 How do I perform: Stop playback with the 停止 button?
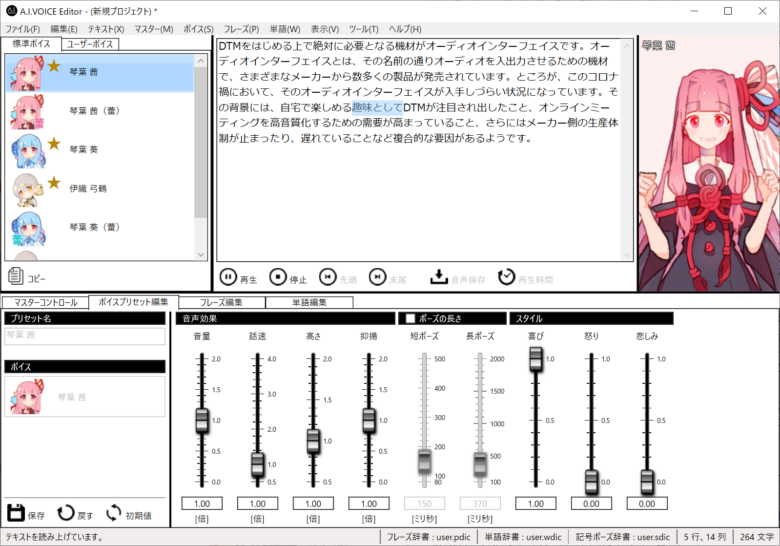[x=278, y=277]
